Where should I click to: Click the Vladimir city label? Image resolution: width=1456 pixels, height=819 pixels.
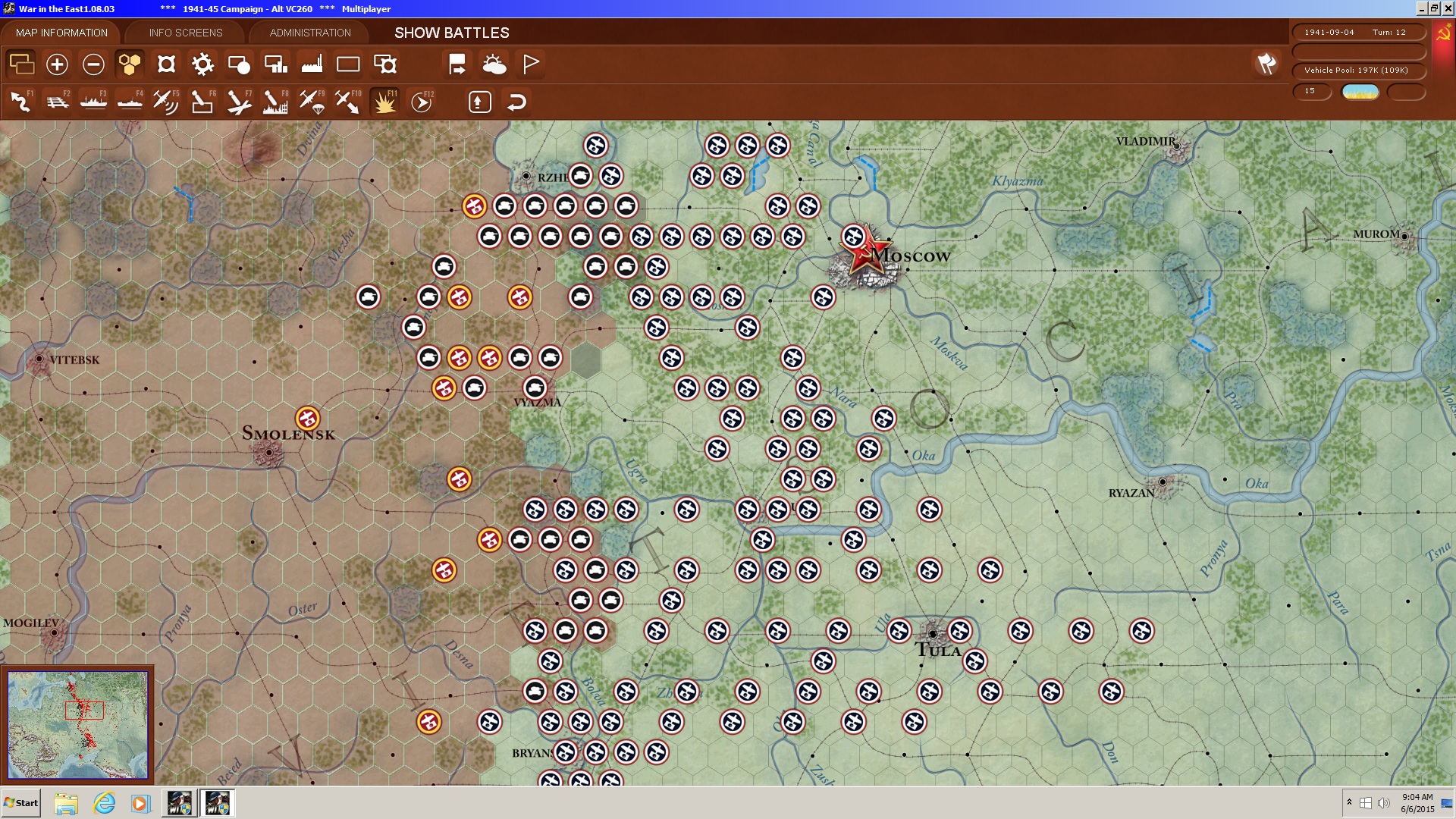click(x=1146, y=141)
